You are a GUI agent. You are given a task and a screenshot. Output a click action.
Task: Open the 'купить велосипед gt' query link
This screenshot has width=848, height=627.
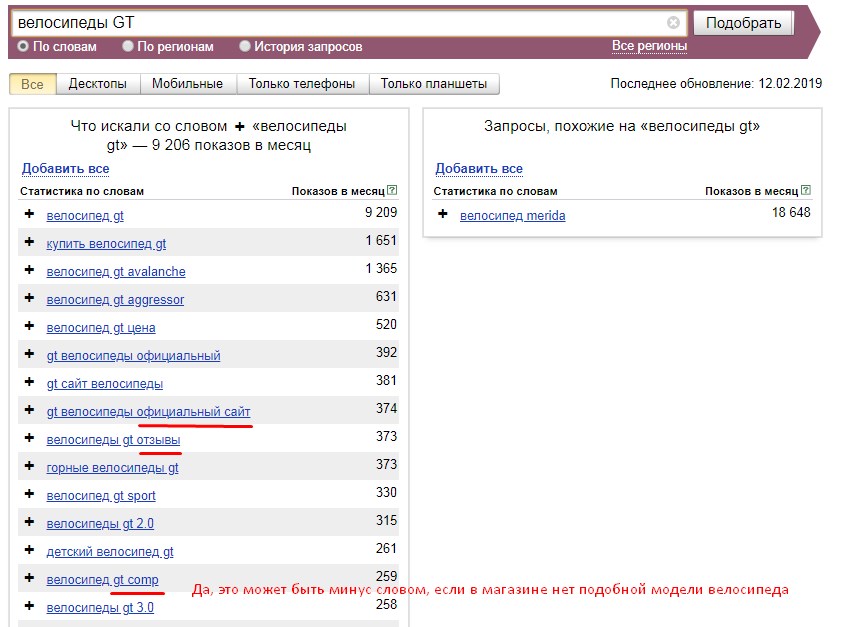point(106,244)
